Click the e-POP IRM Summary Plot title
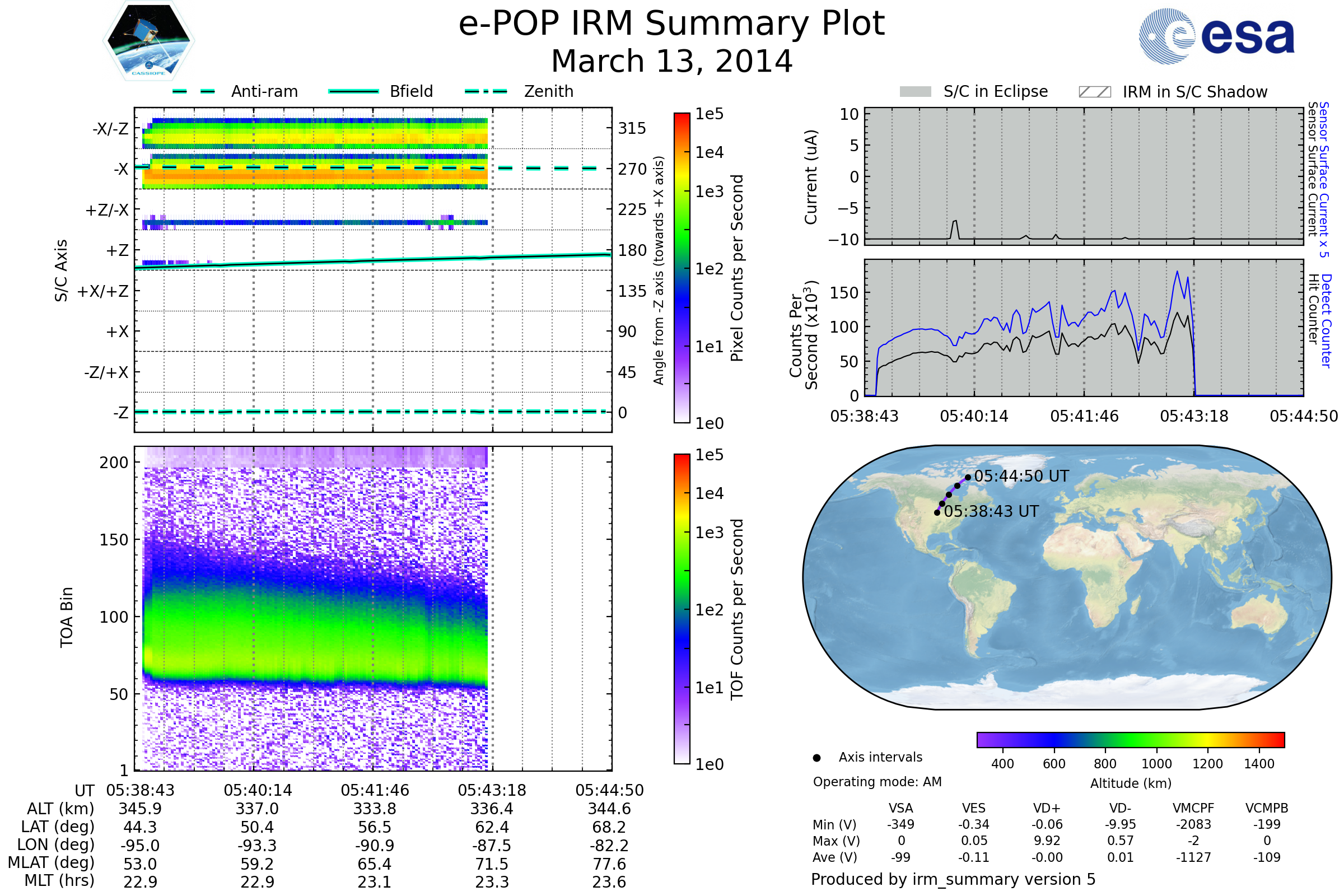Image resolution: width=1344 pixels, height=896 pixels. (671, 24)
